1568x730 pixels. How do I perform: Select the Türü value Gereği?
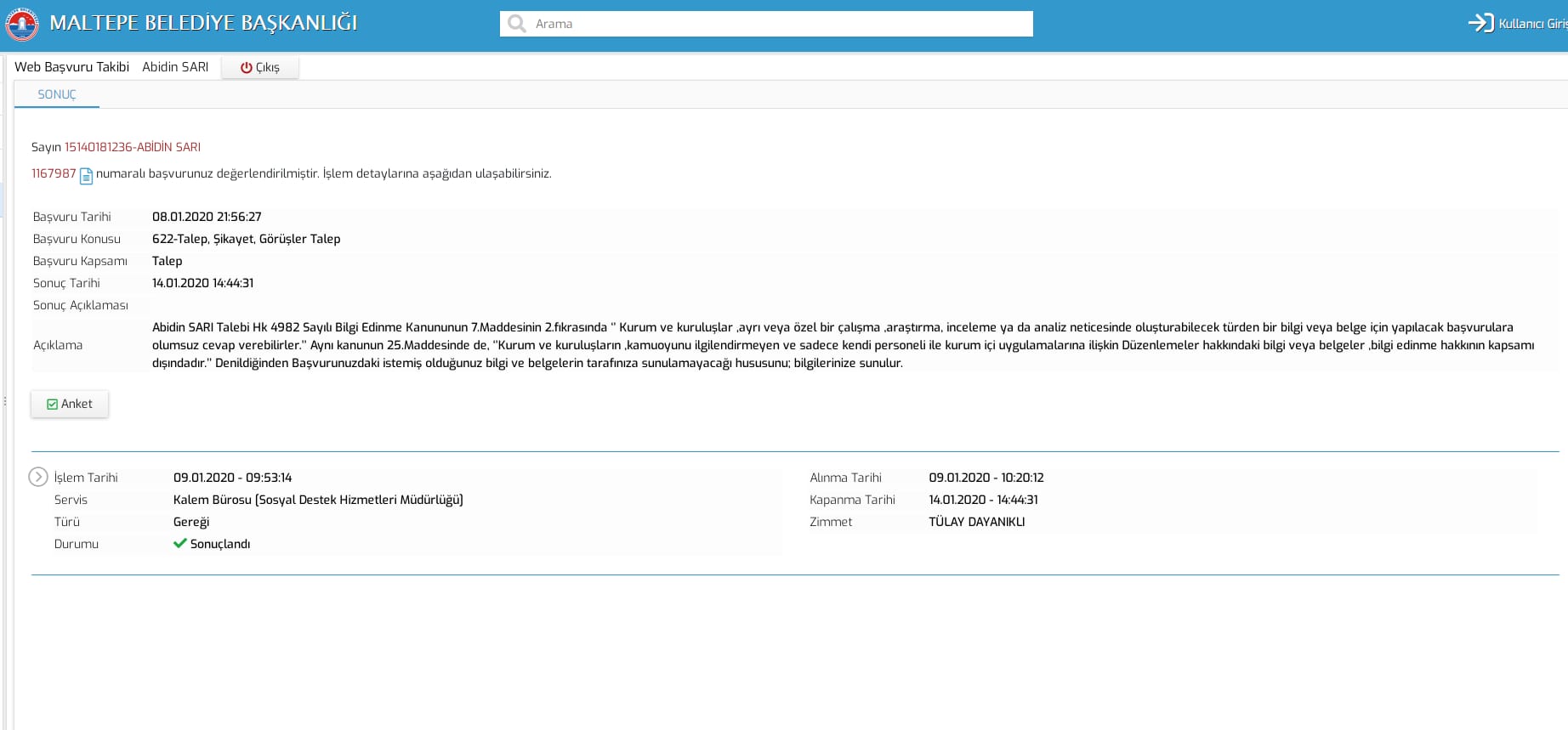[x=191, y=522]
